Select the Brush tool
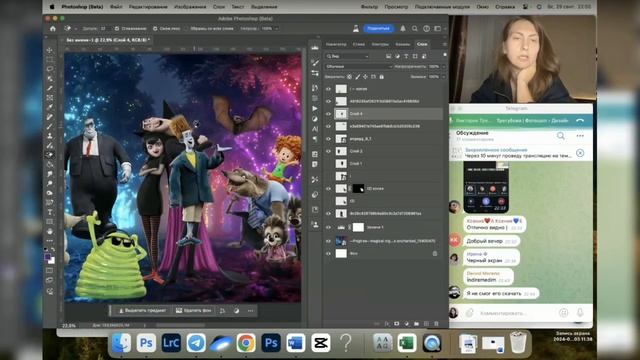 (50, 127)
